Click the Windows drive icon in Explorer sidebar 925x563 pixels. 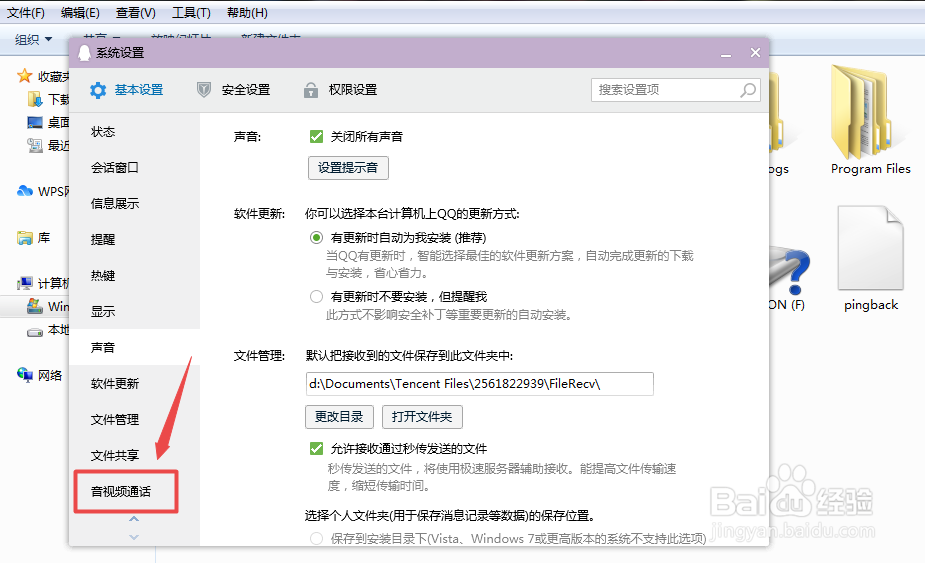coord(35,306)
